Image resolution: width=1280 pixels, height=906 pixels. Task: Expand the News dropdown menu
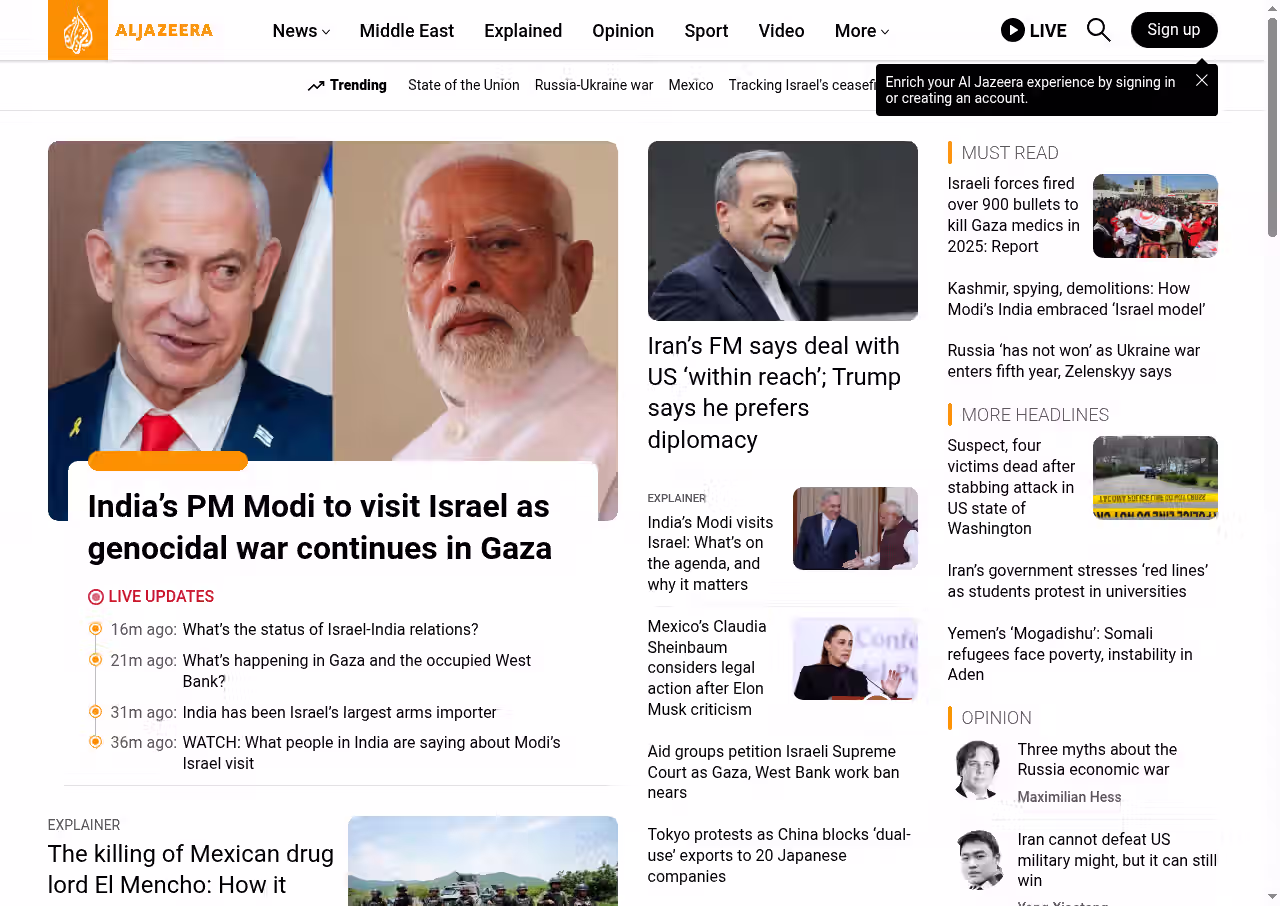[x=301, y=31]
